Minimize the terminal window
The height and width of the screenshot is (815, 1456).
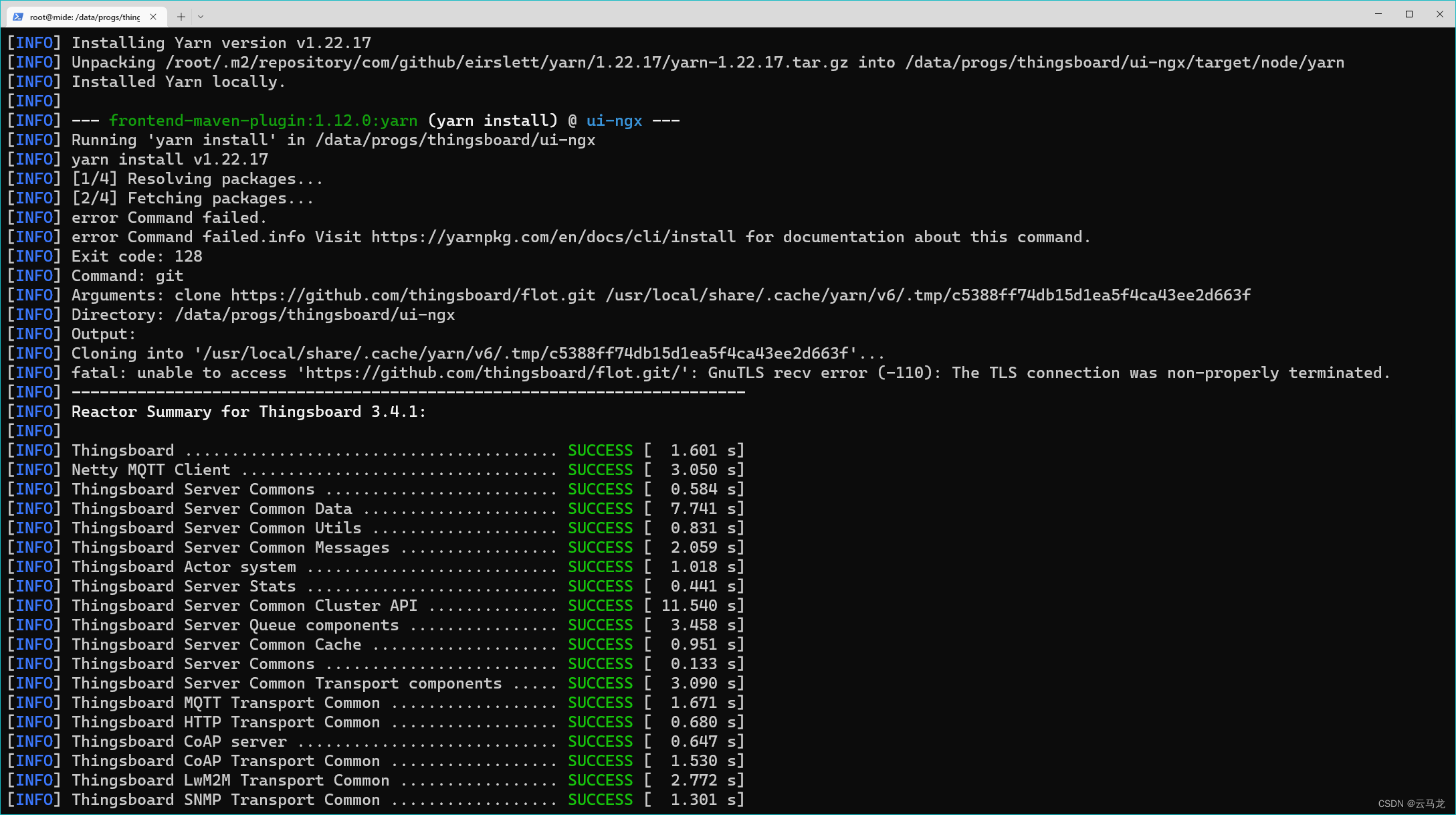pos(1379,13)
